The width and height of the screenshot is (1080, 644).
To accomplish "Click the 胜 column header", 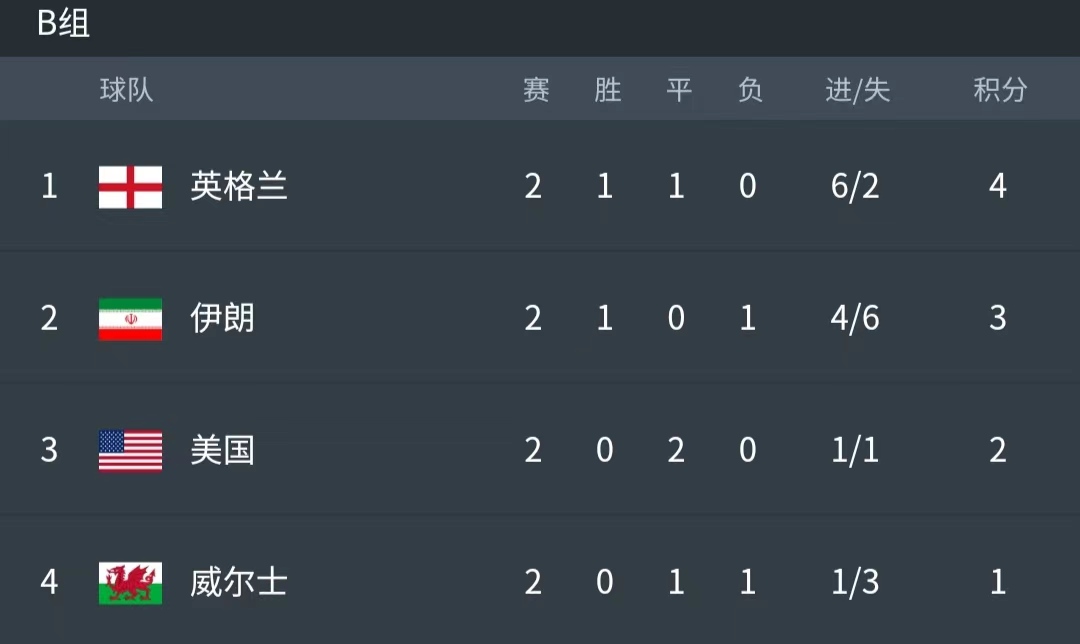I will click(x=606, y=89).
